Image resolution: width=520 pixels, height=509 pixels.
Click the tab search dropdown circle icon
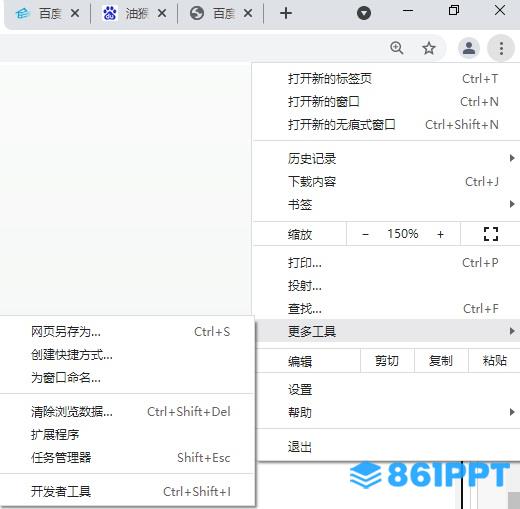point(364,13)
